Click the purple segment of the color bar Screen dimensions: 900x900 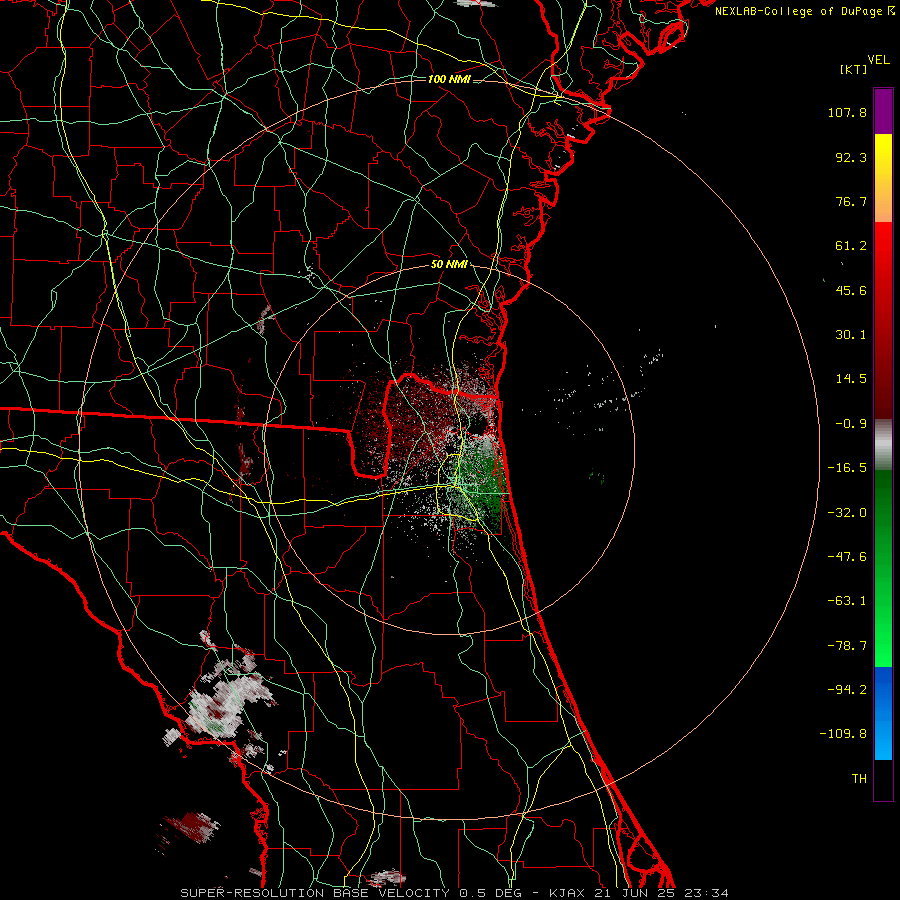tap(883, 111)
